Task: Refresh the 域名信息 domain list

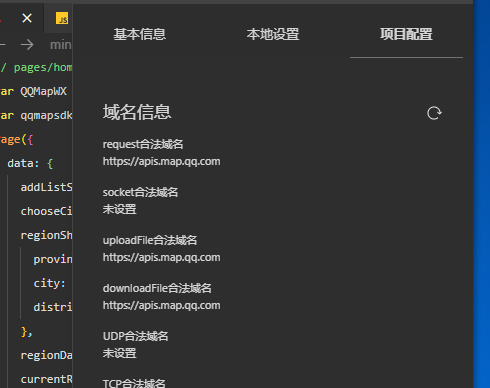Action: click(x=434, y=113)
